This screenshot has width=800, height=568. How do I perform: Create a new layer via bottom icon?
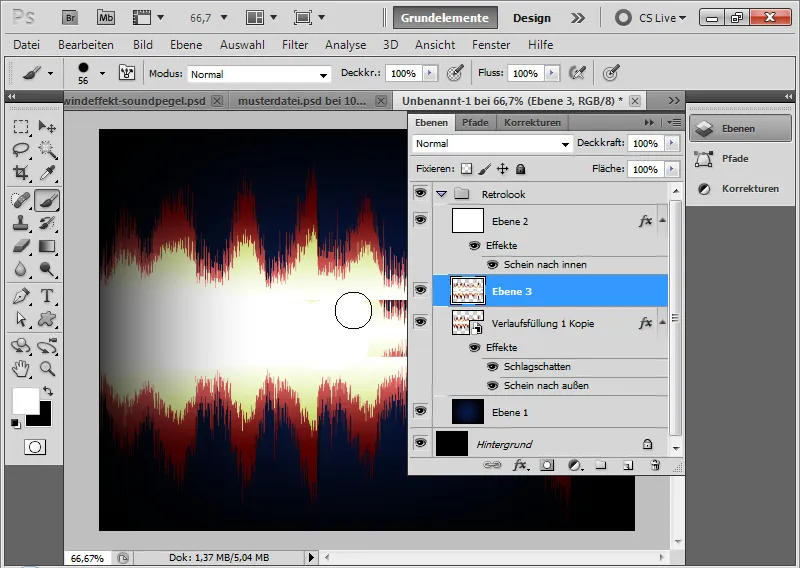628,465
